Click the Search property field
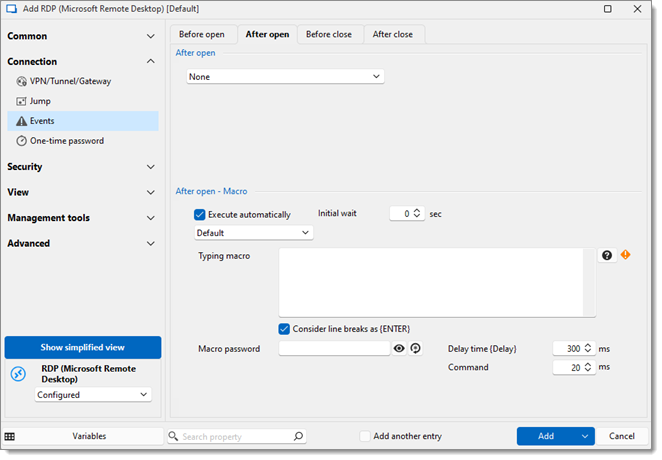This screenshot has width=662, height=460. (x=236, y=436)
